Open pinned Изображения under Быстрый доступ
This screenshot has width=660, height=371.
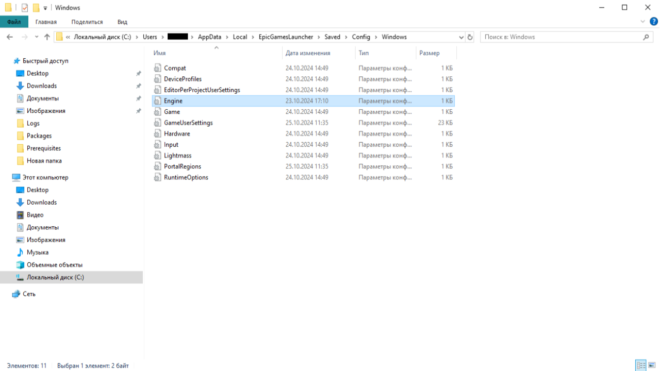click(46, 111)
